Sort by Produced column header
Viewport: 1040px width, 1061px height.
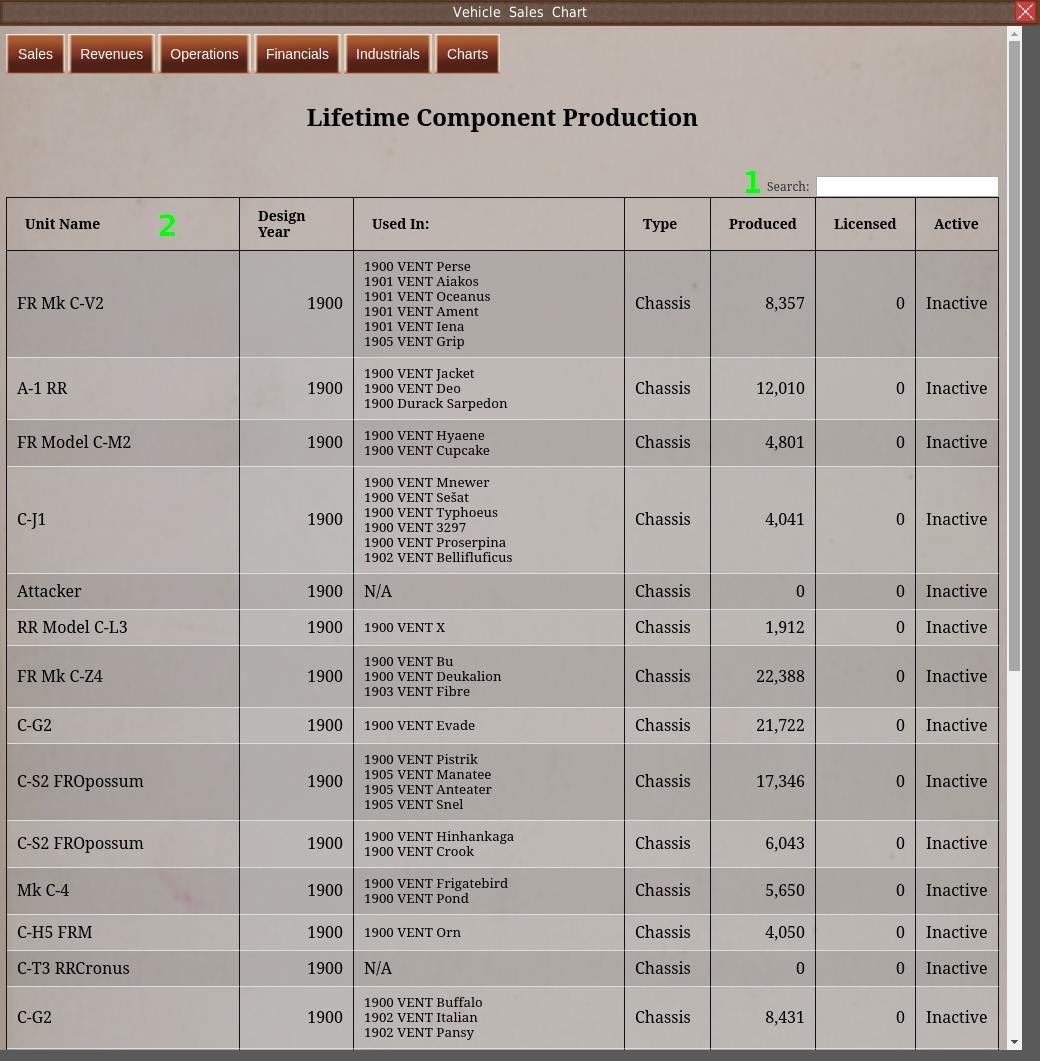(x=762, y=224)
